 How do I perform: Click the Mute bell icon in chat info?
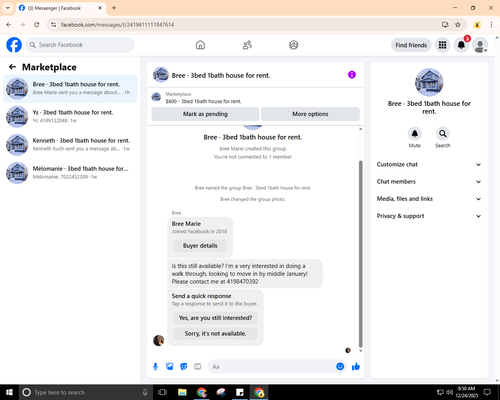[415, 134]
